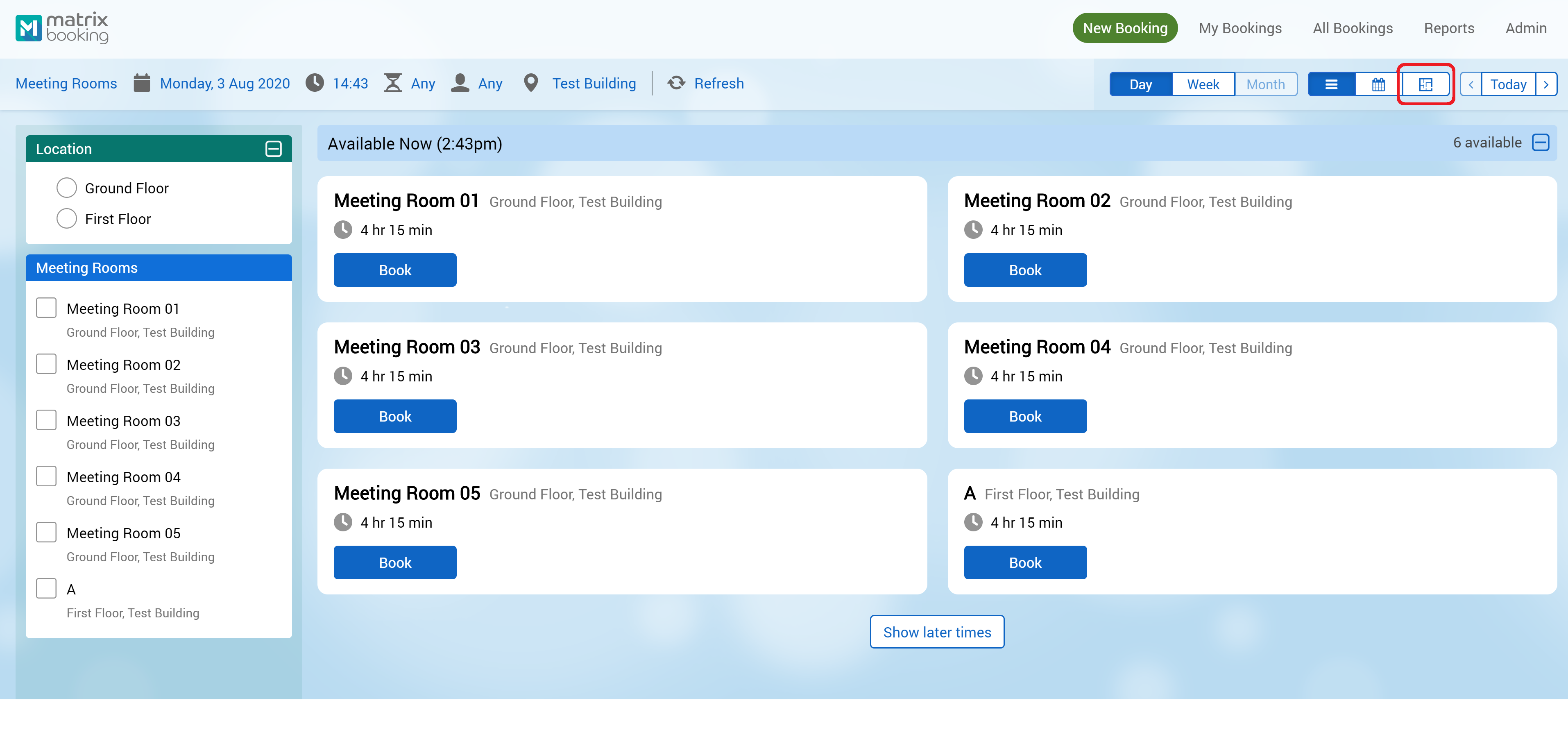This screenshot has width=1568, height=737.
Task: Open the floor plan view icon
Action: (x=1425, y=84)
